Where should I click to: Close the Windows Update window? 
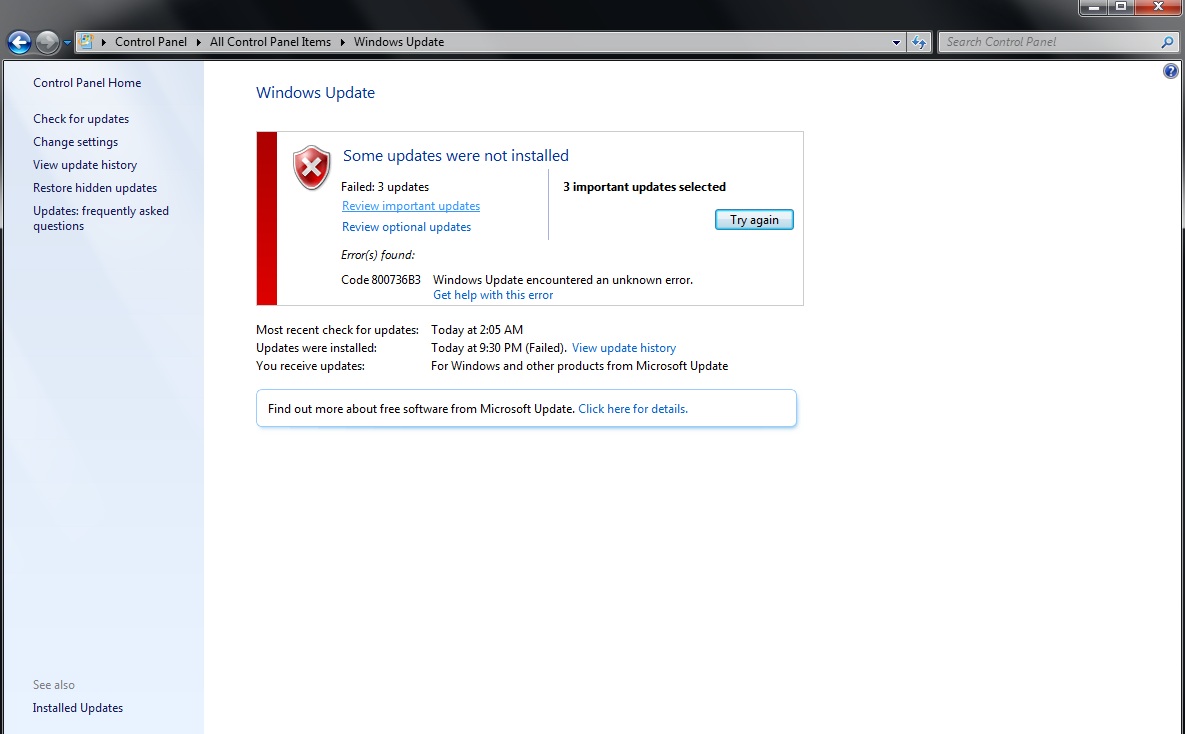(x=1159, y=7)
